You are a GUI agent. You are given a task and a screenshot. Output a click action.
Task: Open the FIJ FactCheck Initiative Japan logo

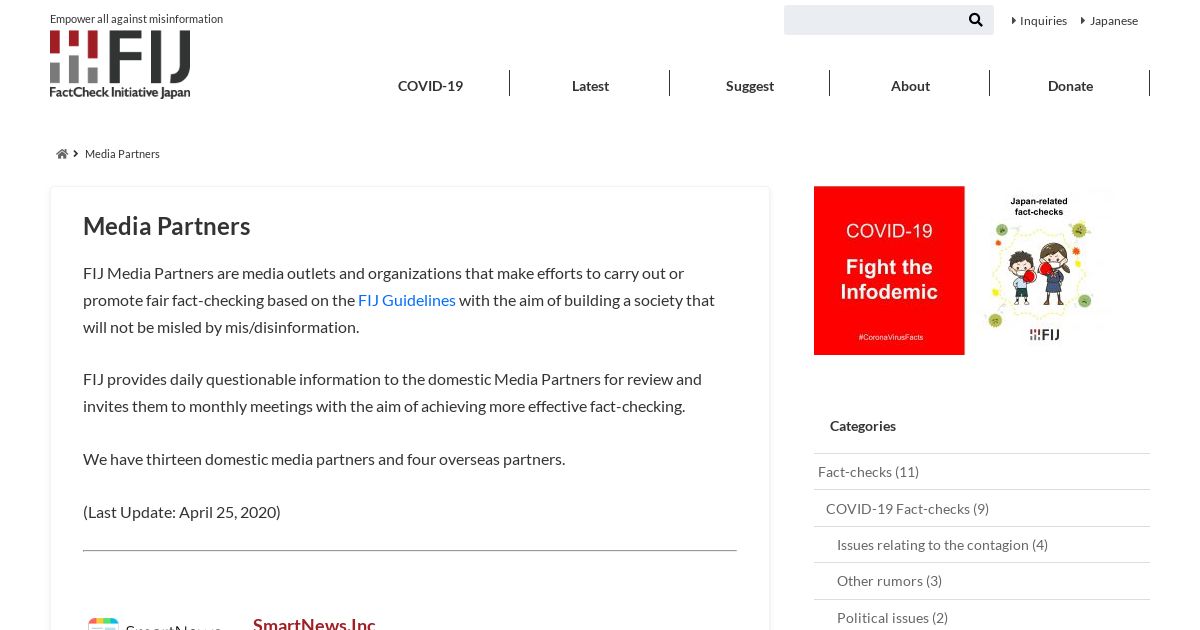(x=120, y=64)
